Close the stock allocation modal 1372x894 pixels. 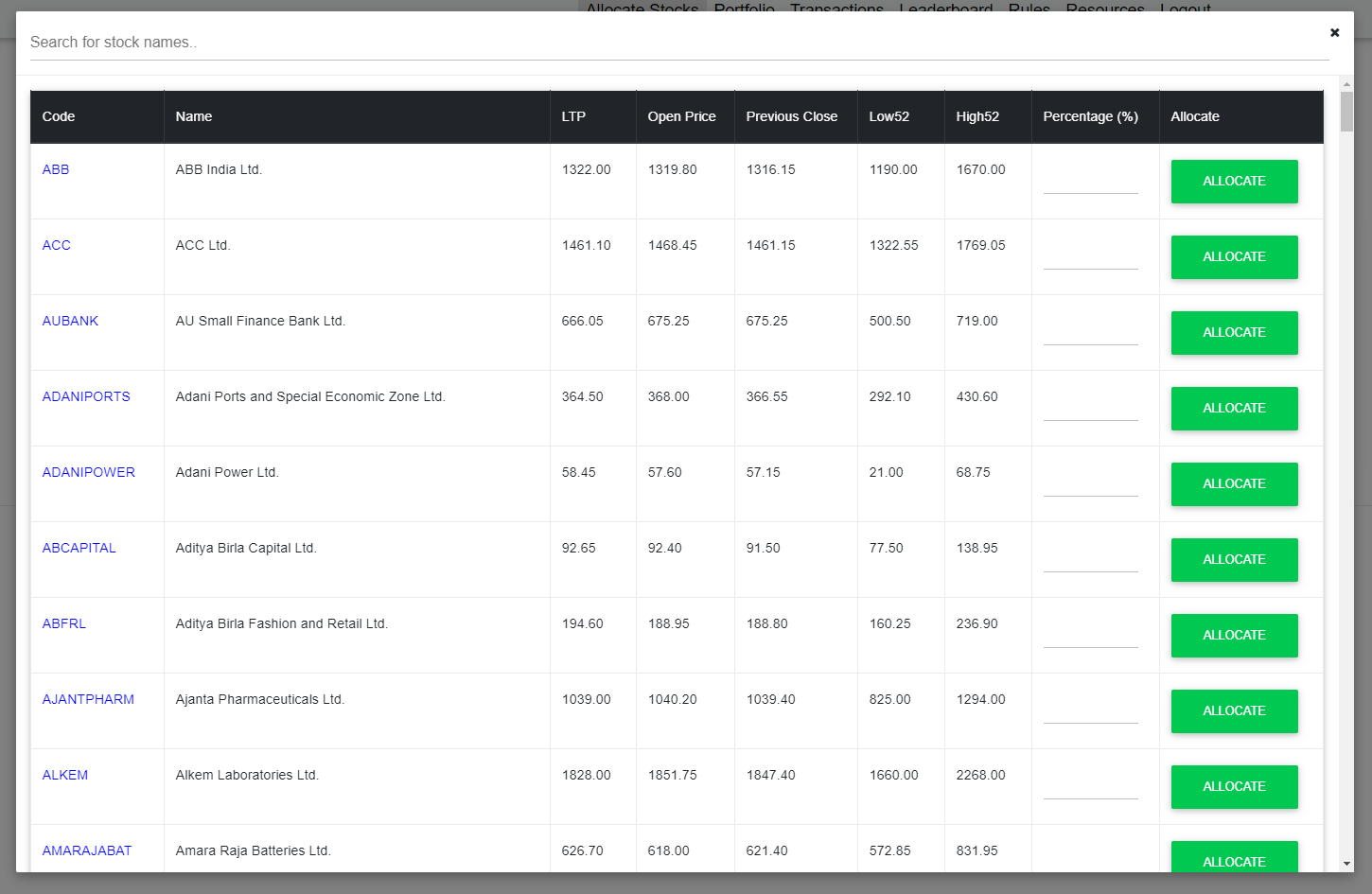tap(1334, 32)
